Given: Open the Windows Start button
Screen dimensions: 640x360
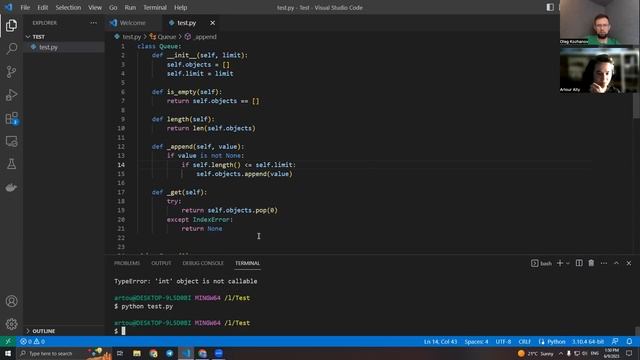Looking at the screenshot, I should (8, 353).
